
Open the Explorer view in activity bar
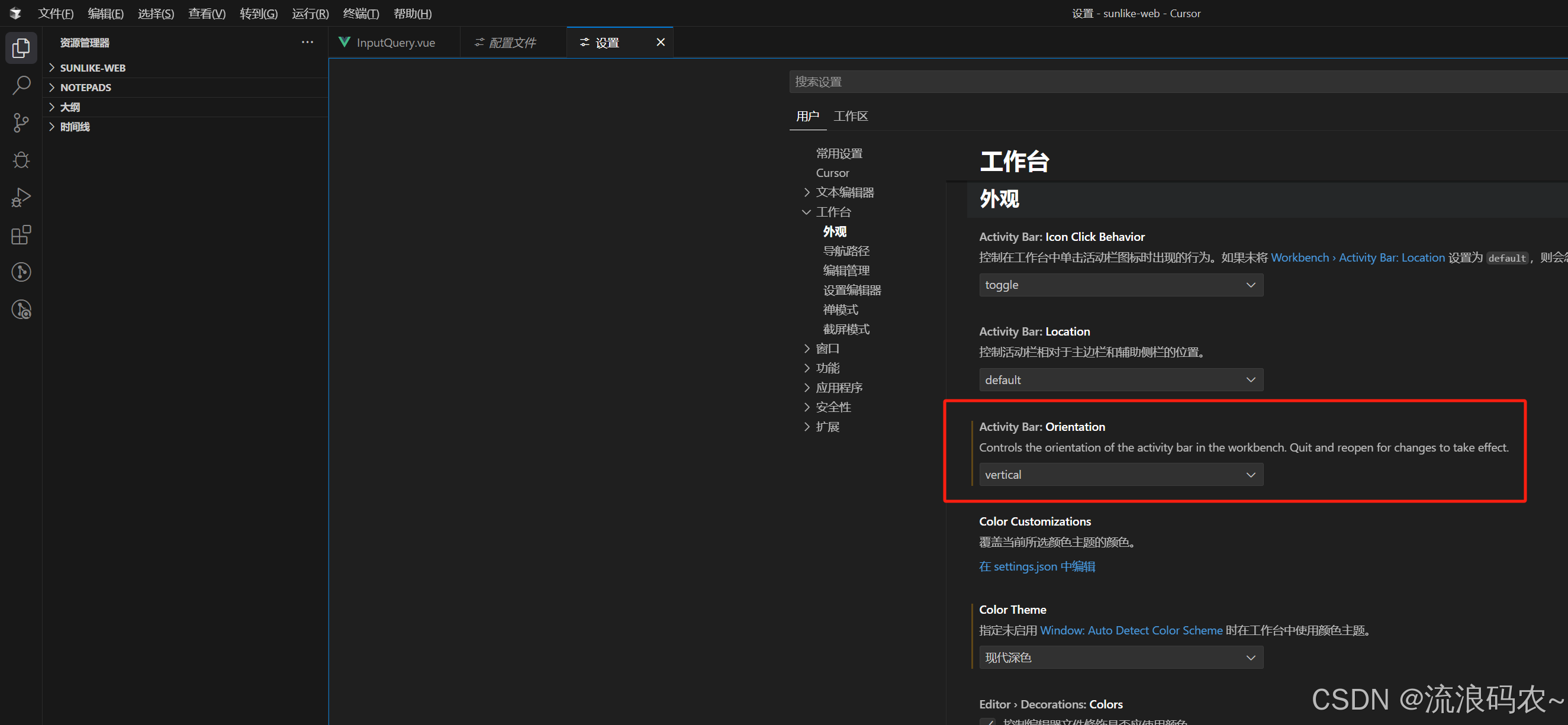point(21,48)
